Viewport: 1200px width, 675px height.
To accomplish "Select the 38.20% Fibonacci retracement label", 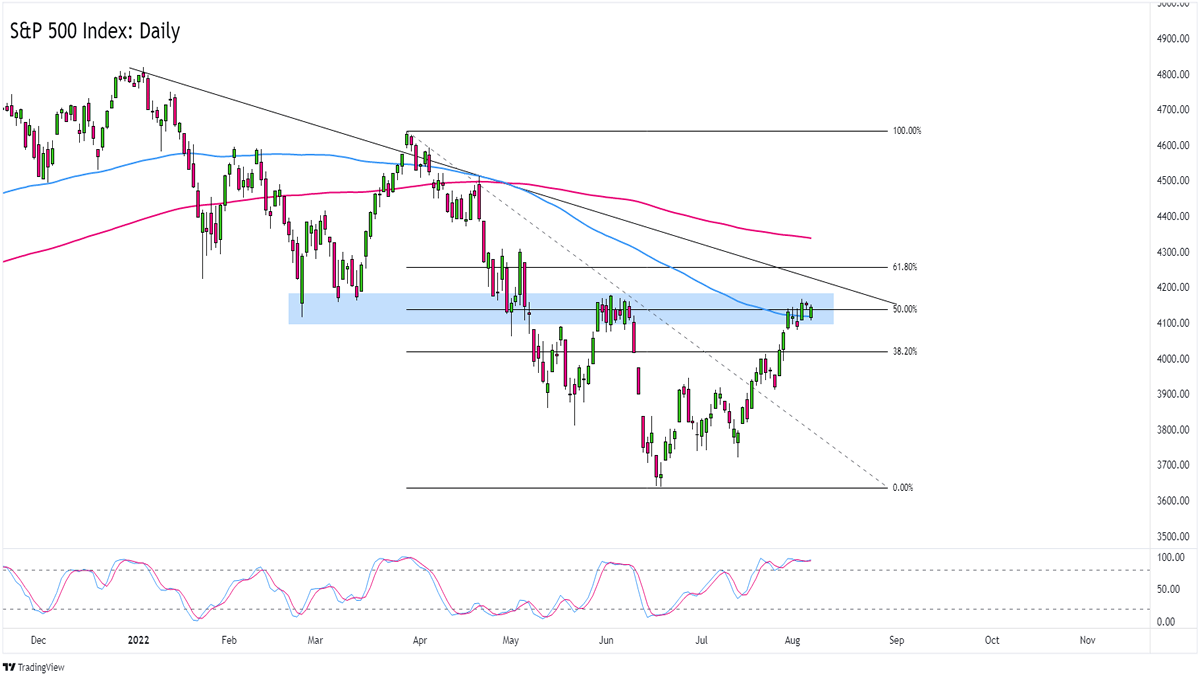I will coord(904,352).
